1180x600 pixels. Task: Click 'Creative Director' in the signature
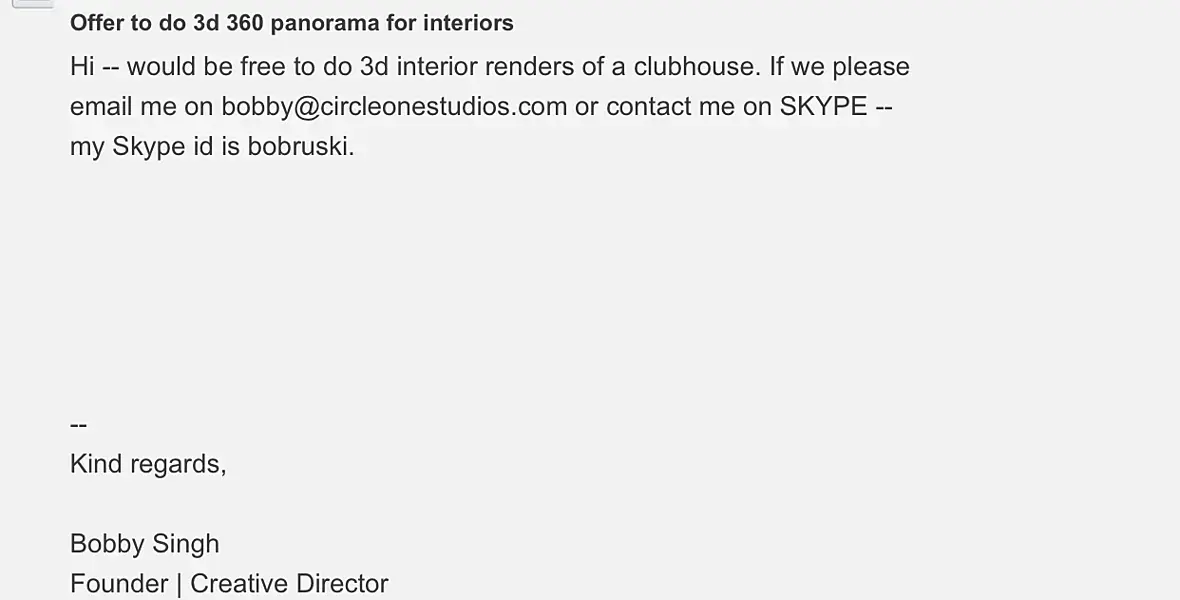point(289,584)
